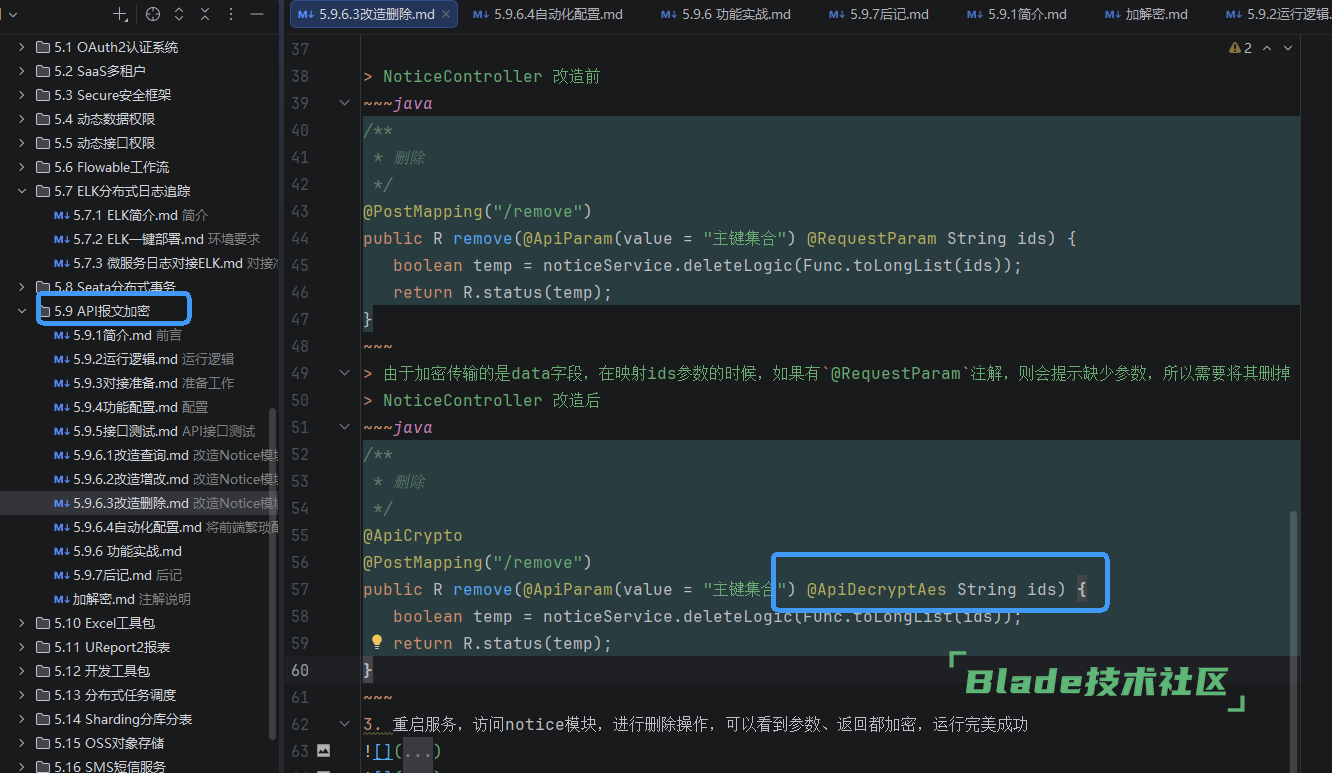Expand the 5.13 分布式任务调度 folder
This screenshot has width=1332, height=773.
(22, 695)
